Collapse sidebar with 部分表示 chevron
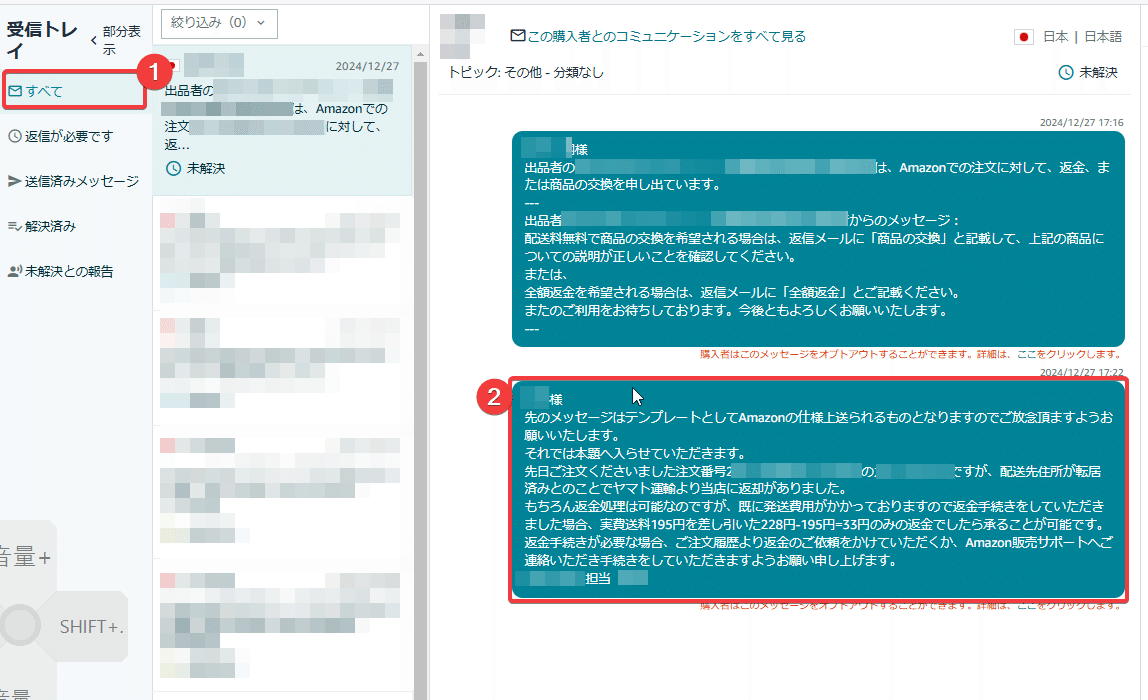The width and height of the screenshot is (1148, 700). pyautogui.click(x=94, y=40)
